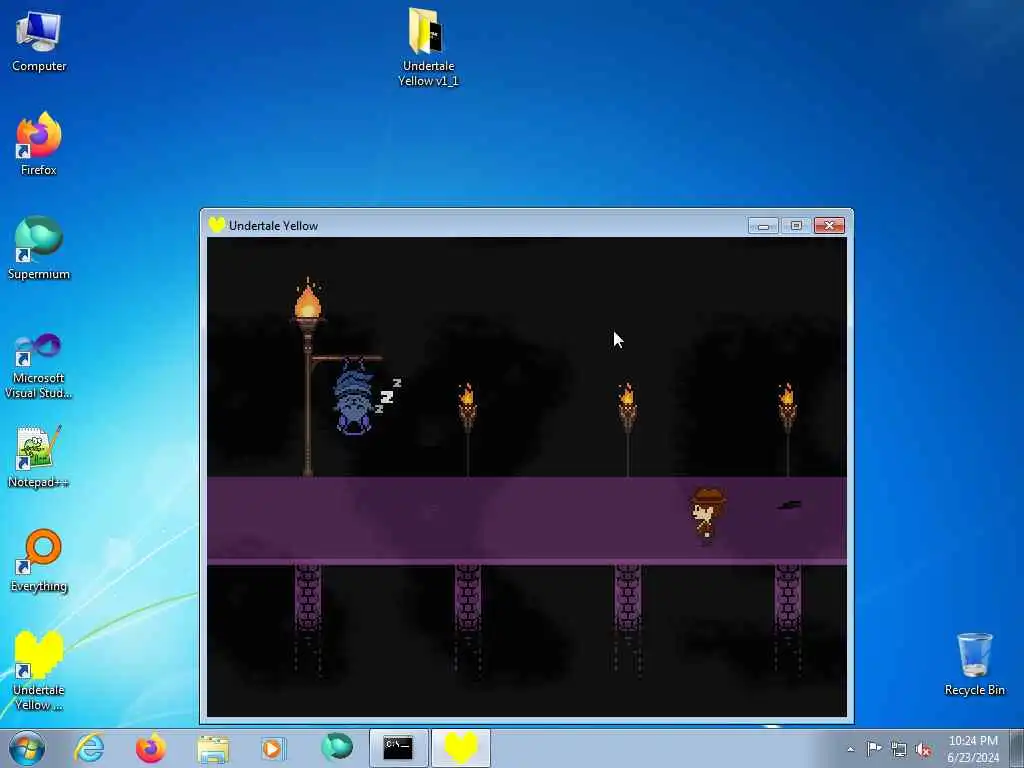This screenshot has height=768, width=1024.
Task: Select the Recycle Bin icon
Action: (974, 664)
